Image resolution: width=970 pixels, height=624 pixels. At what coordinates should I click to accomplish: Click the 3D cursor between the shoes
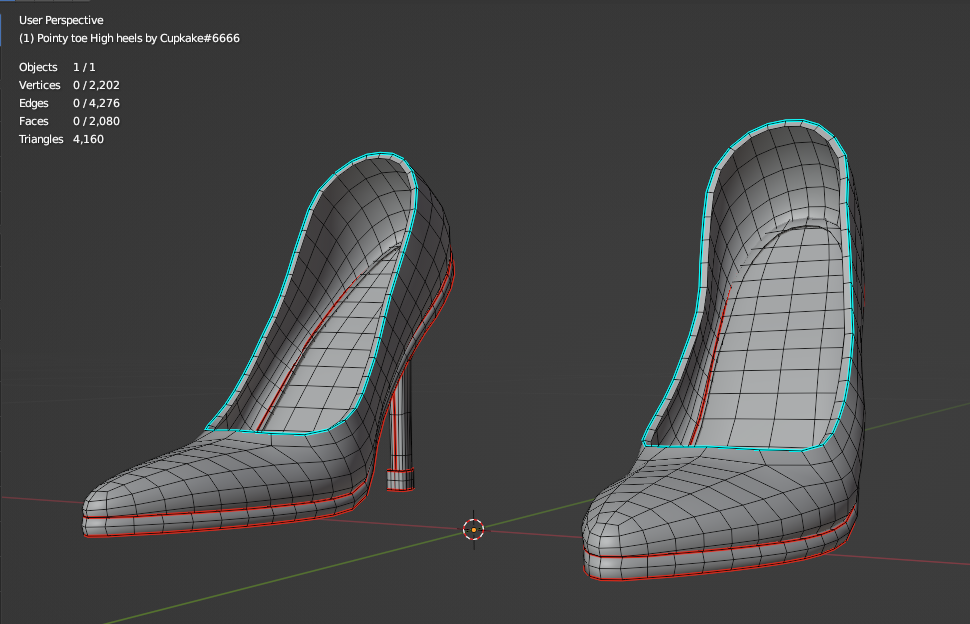473,529
